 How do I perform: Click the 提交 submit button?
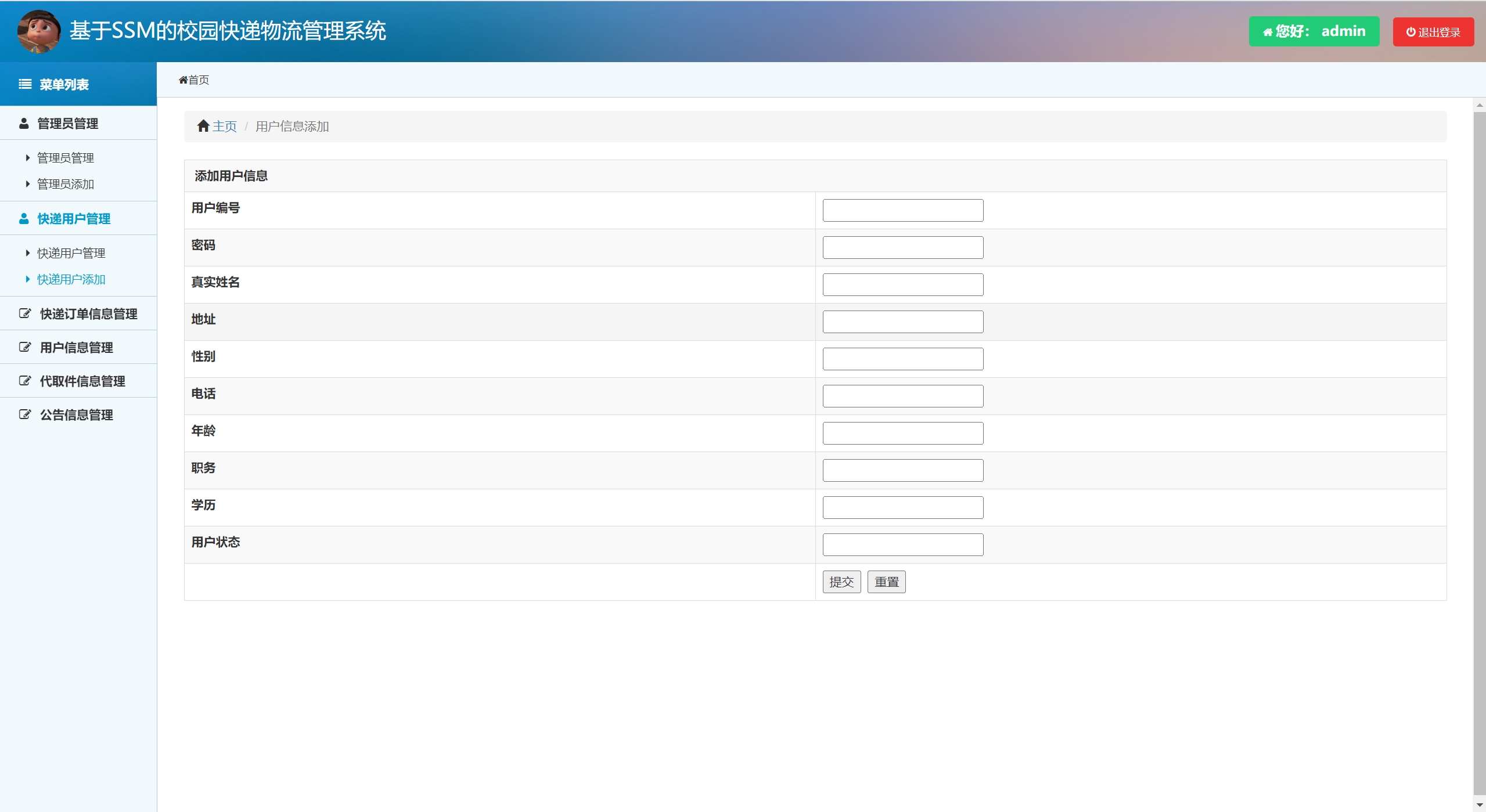click(841, 582)
